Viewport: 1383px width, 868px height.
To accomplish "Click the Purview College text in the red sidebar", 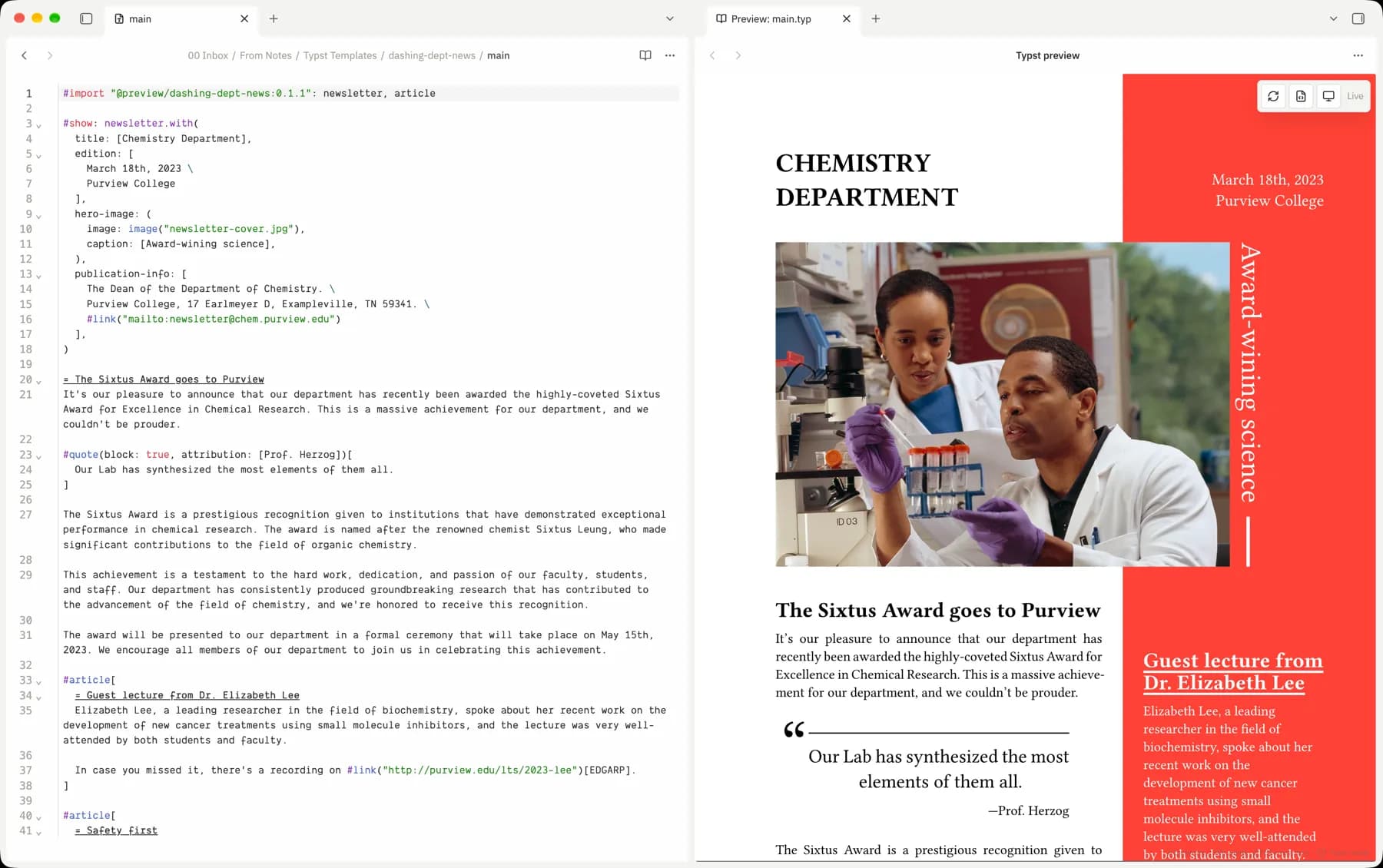I will (x=1269, y=200).
